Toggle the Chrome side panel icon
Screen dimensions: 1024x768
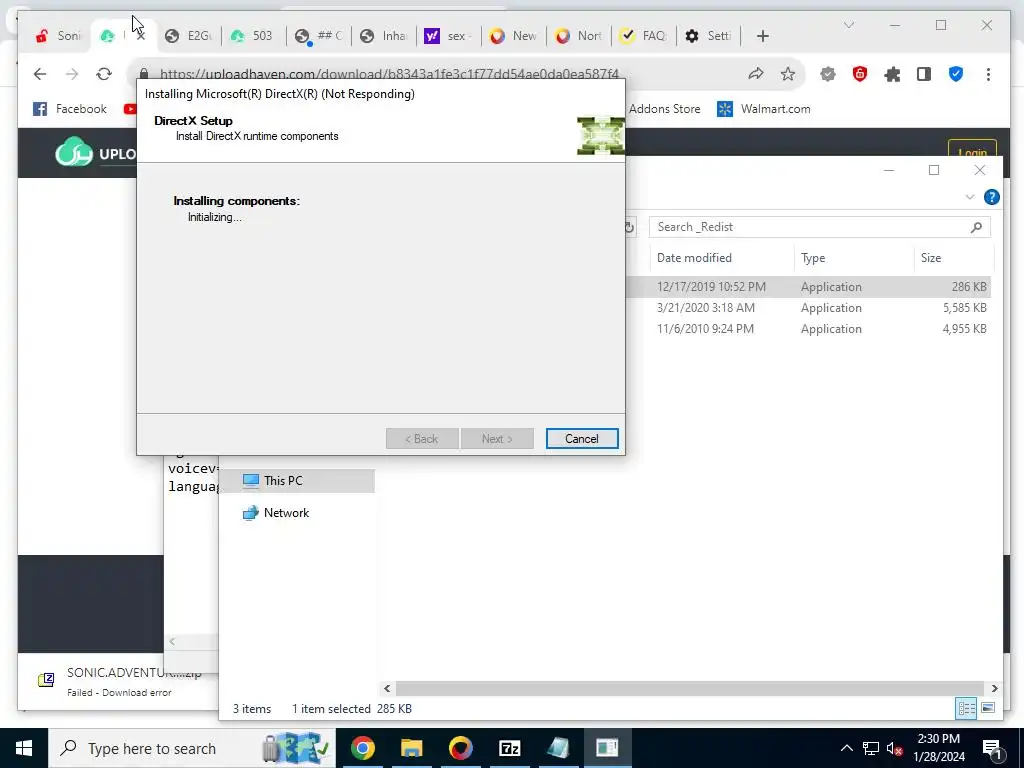tap(923, 74)
